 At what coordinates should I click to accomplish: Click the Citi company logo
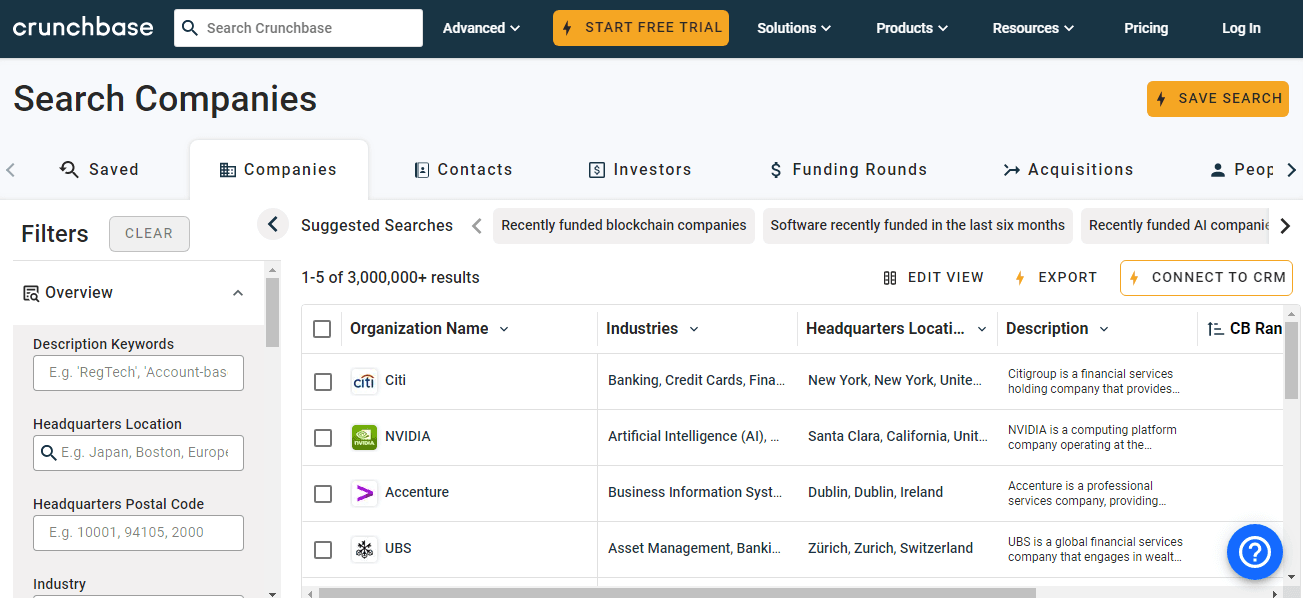coord(364,381)
